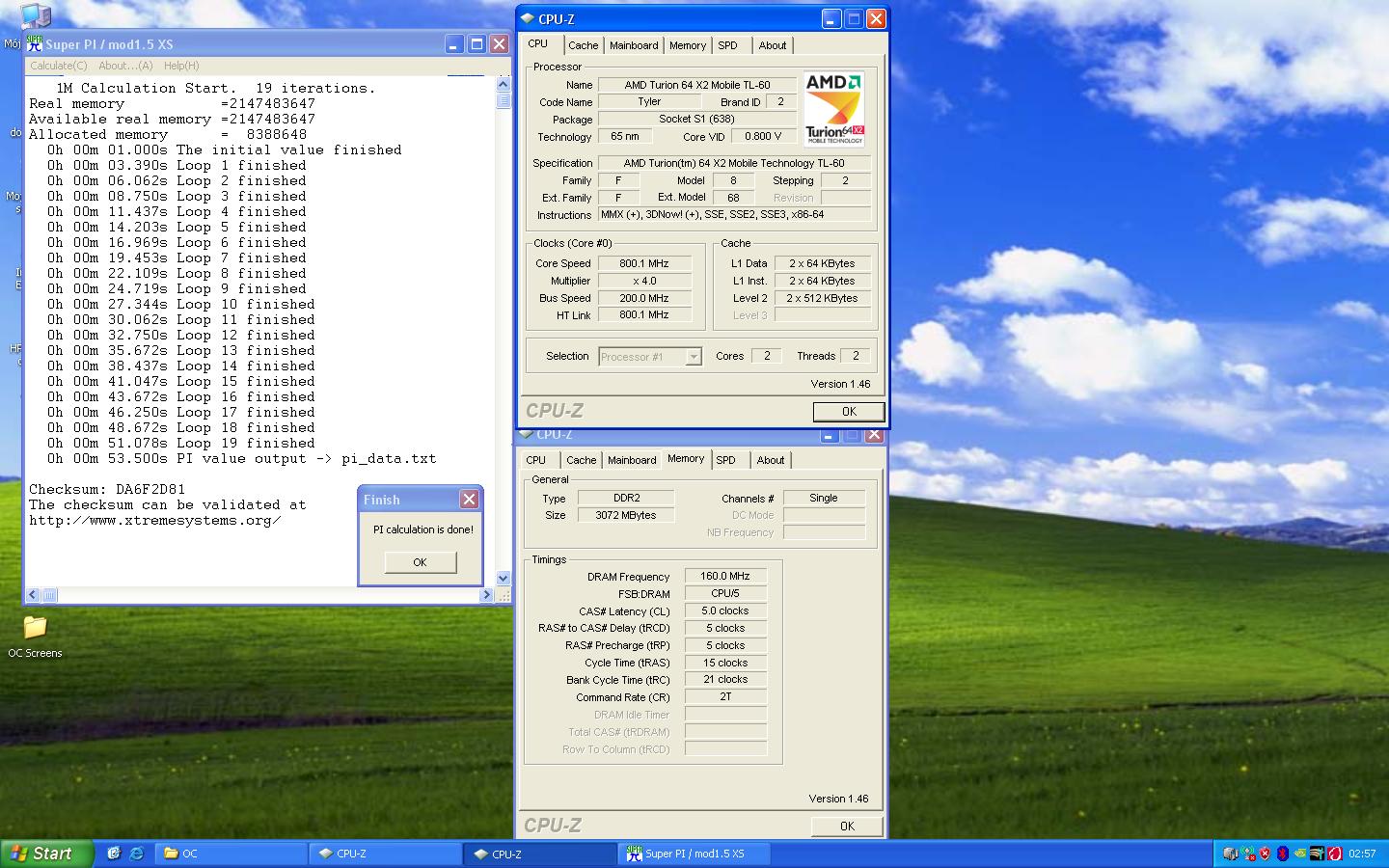
Task: Click the system clock showing 02:57
Action: [1362, 854]
